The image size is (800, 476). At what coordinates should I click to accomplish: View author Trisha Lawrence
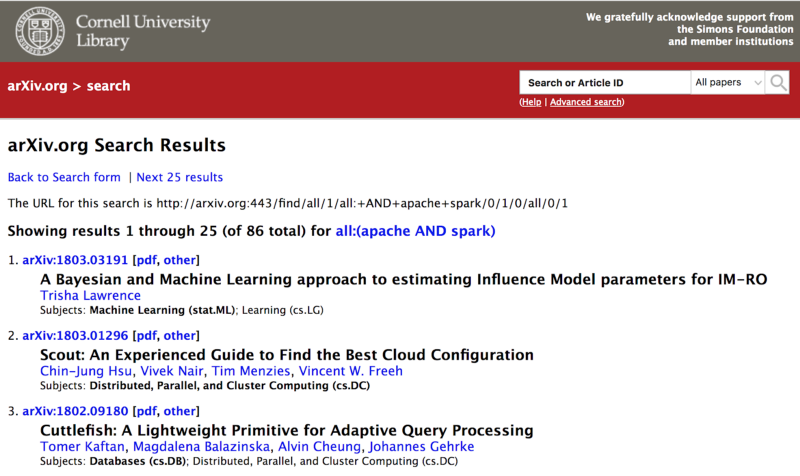(x=90, y=295)
